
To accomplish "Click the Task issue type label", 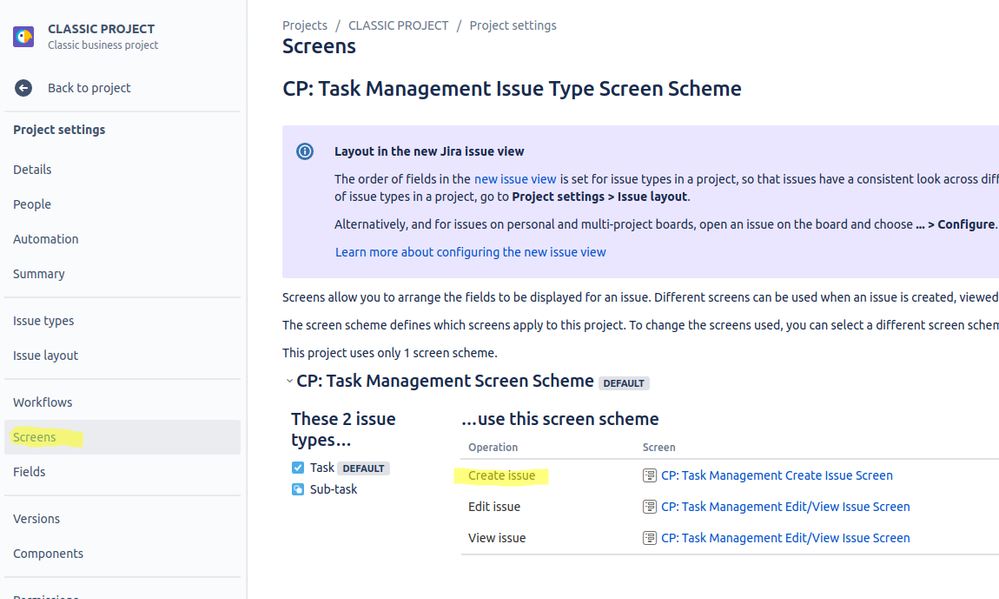I will [322, 468].
